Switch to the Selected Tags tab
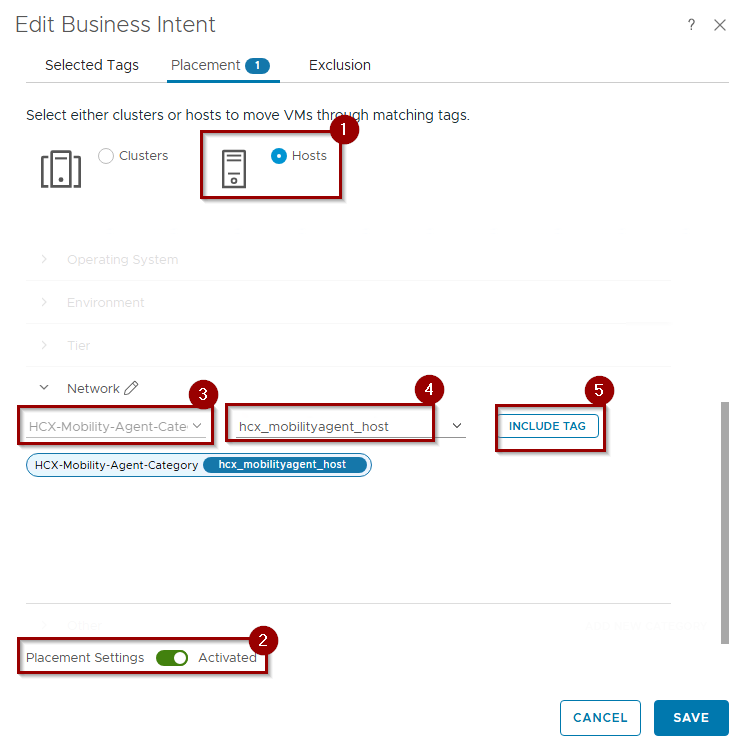This screenshot has height=750, width=739. pyautogui.click(x=92, y=65)
